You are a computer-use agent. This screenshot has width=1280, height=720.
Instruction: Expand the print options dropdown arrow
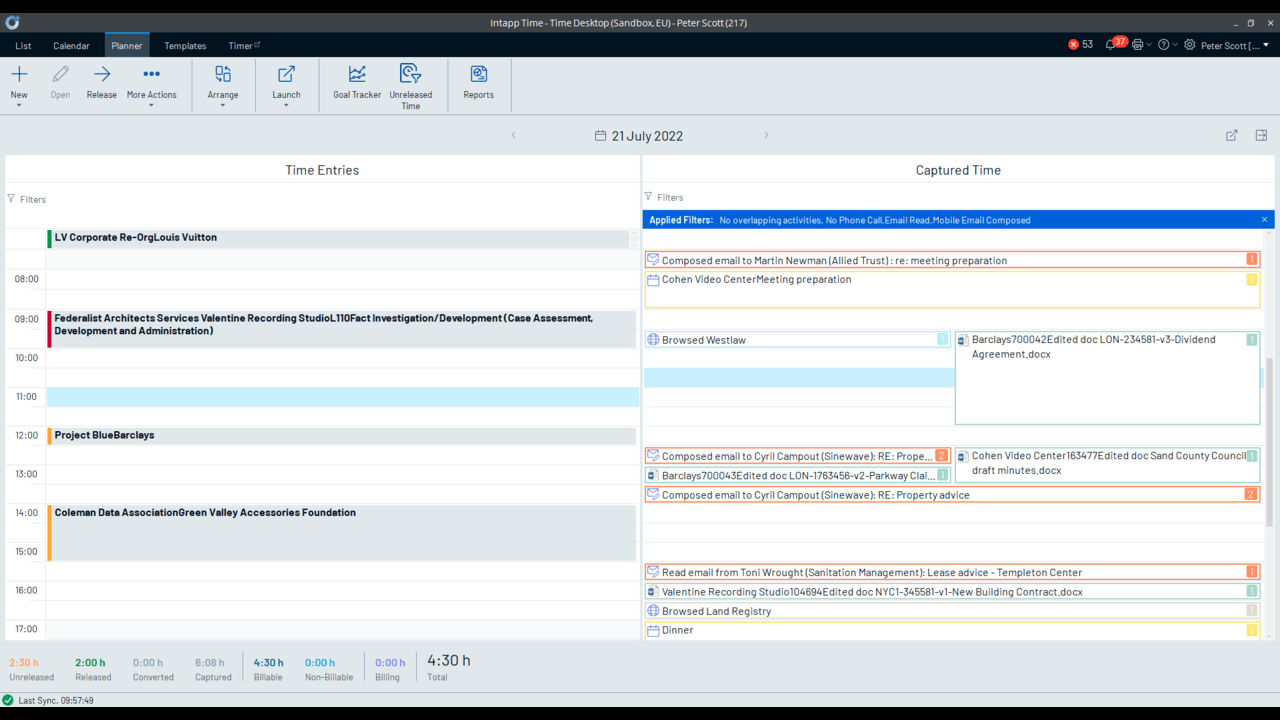pyautogui.click(x=1149, y=45)
